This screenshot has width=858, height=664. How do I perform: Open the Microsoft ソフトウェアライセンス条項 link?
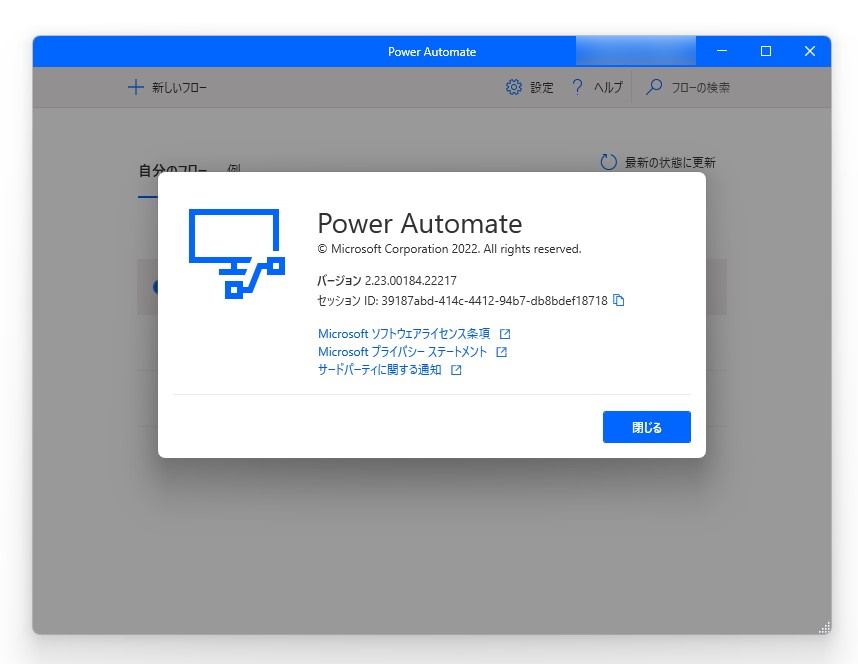tap(400, 333)
